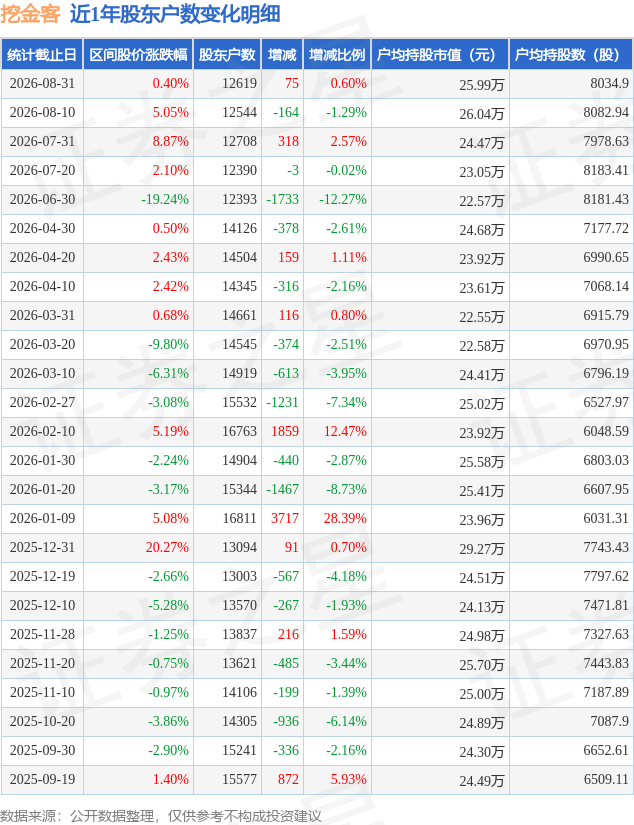Select the 区间股价涨跌幅 column header
Viewport: 634px width, 825px height.
pos(138,55)
